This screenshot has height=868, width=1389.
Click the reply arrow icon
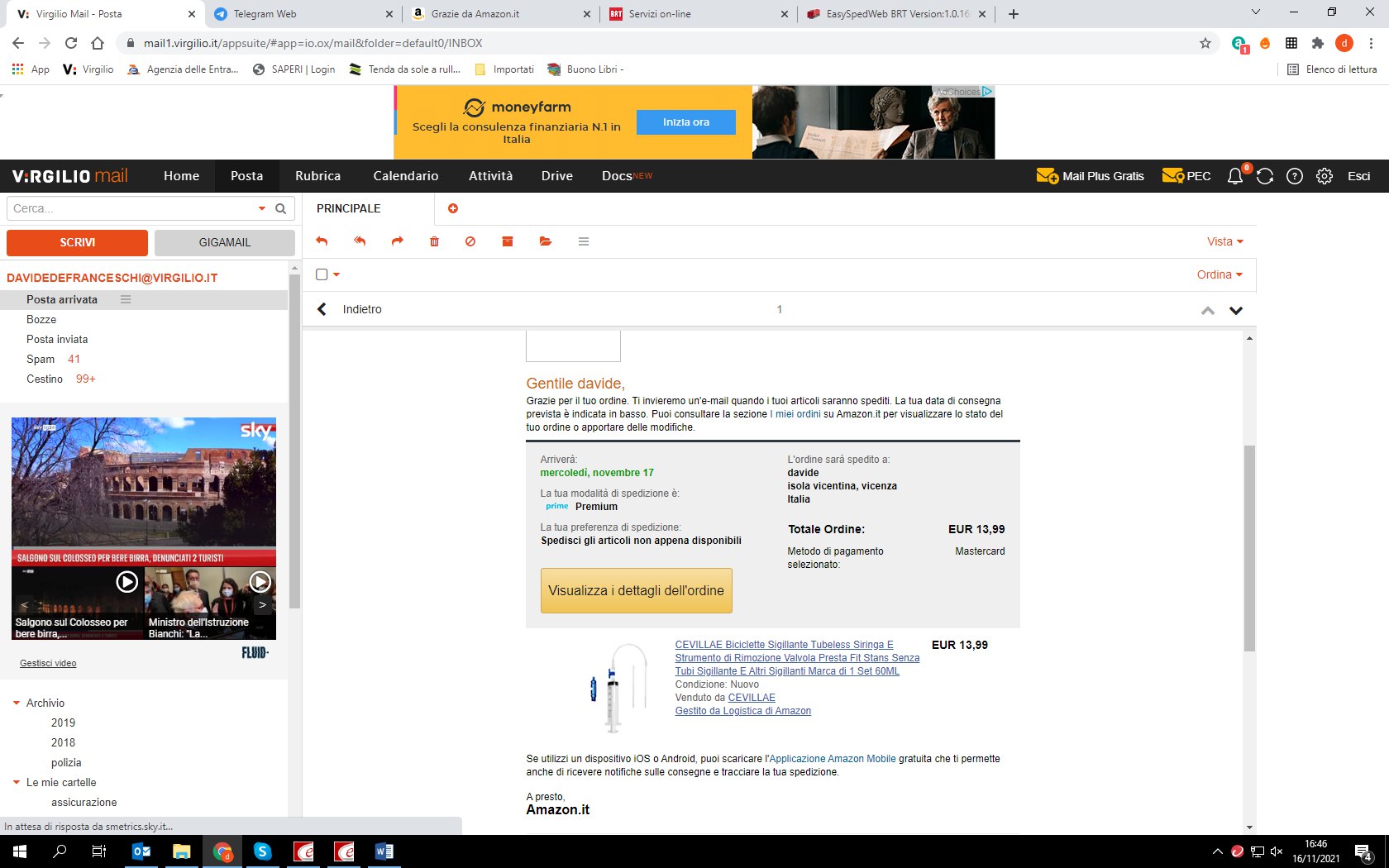tap(322, 241)
